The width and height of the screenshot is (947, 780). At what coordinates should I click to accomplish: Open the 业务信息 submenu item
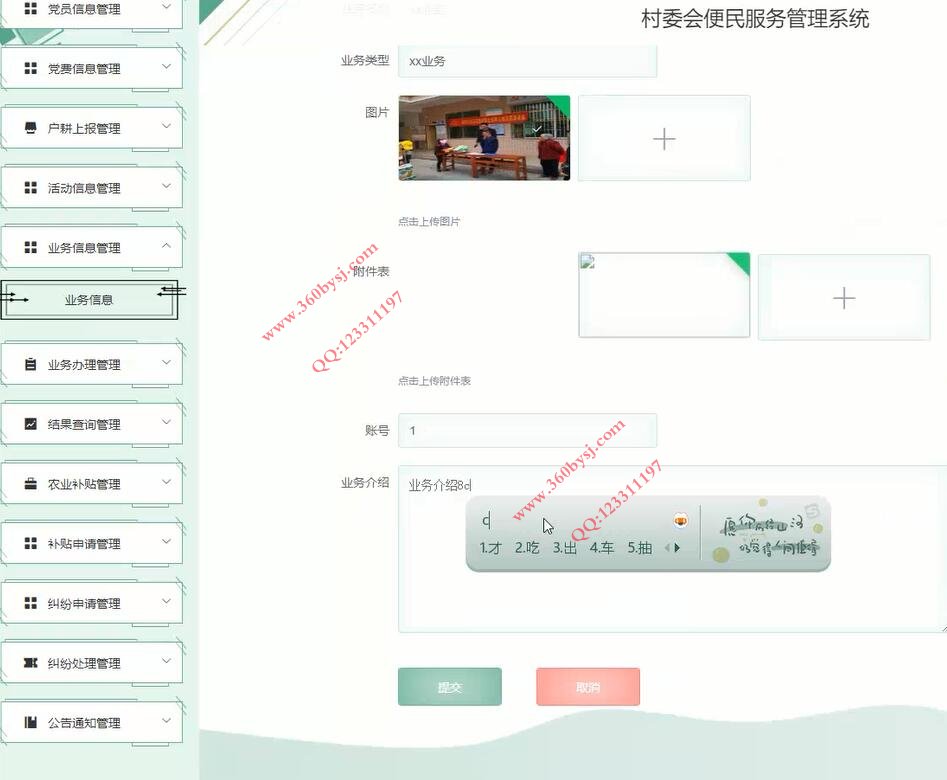click(x=89, y=300)
